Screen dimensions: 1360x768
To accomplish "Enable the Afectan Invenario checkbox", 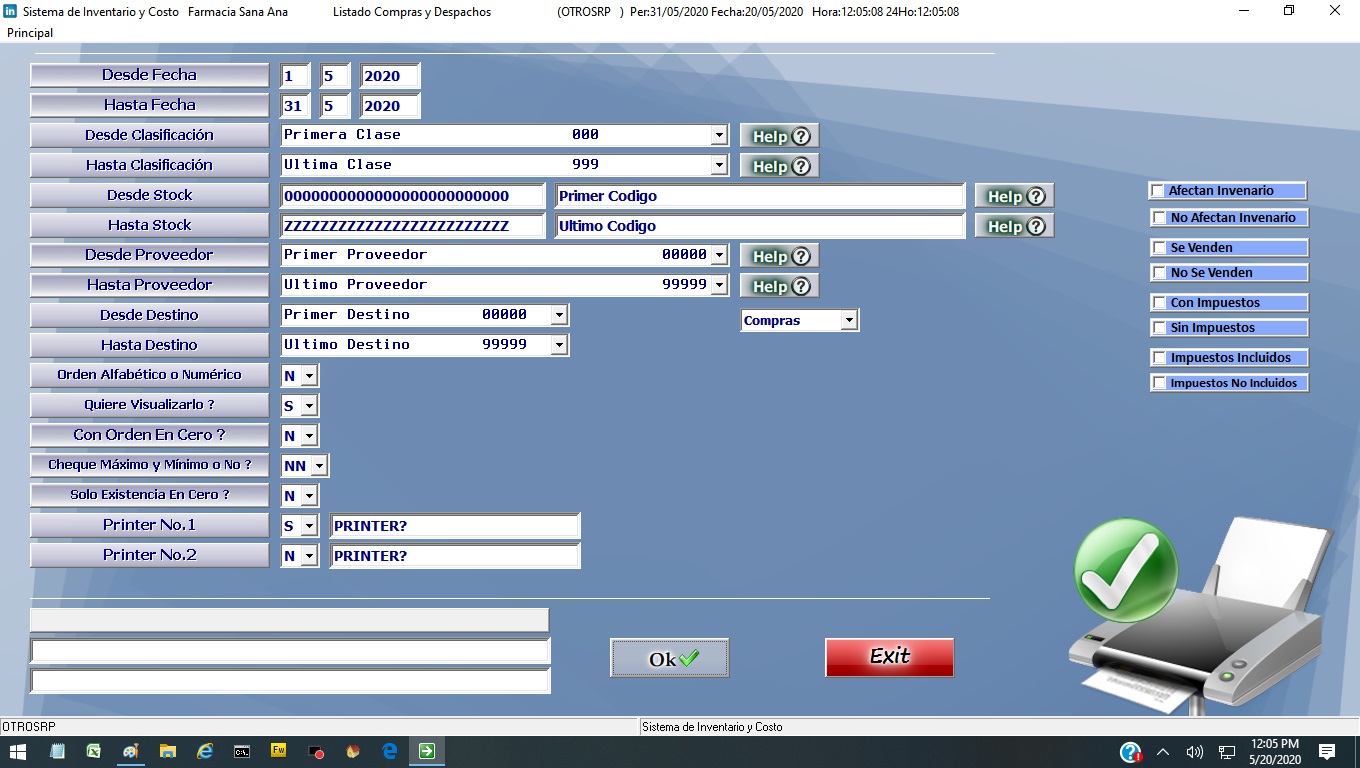I will pyautogui.click(x=1158, y=191).
